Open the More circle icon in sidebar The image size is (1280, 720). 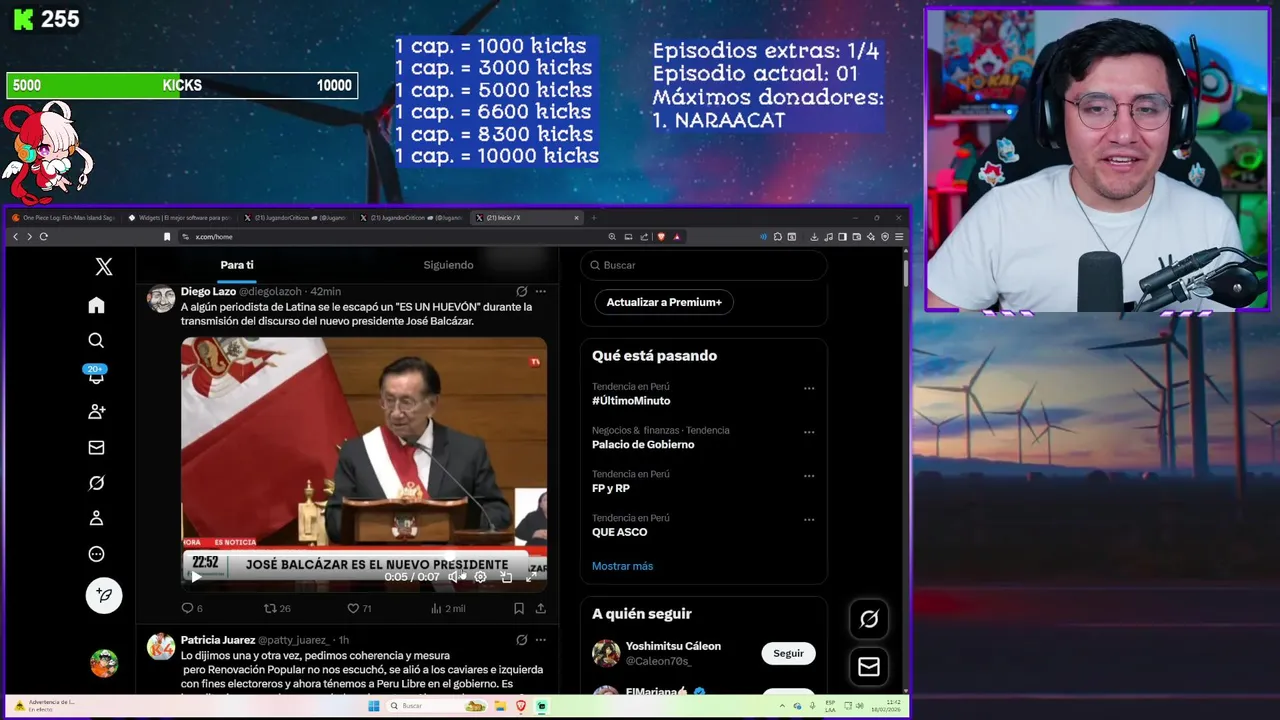click(96, 554)
